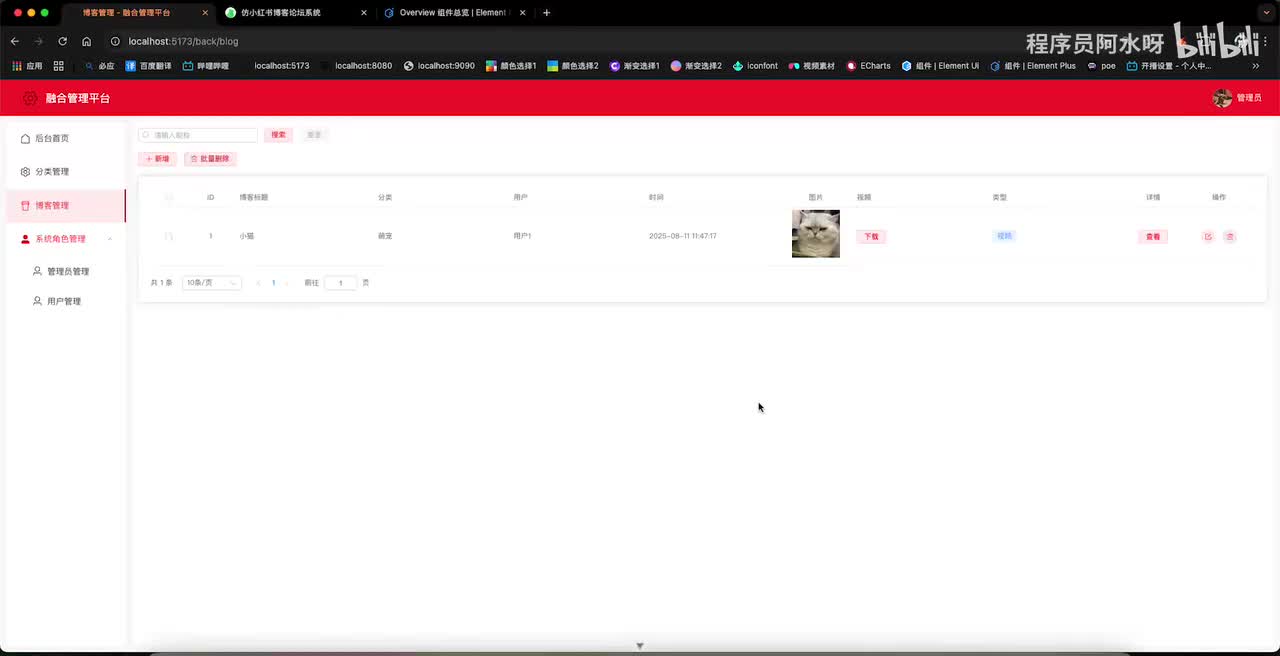The image size is (1280, 656).
Task: Open the ECharts bookmark
Action: [x=868, y=66]
